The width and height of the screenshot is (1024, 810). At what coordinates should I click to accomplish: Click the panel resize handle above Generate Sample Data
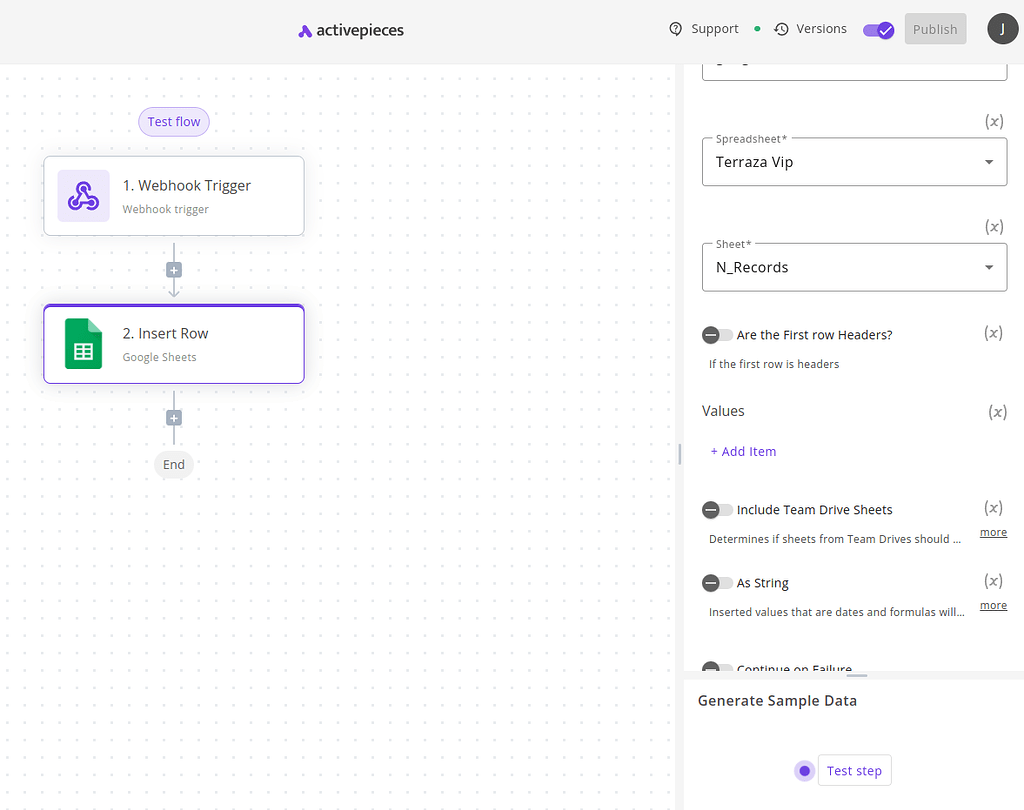856,675
